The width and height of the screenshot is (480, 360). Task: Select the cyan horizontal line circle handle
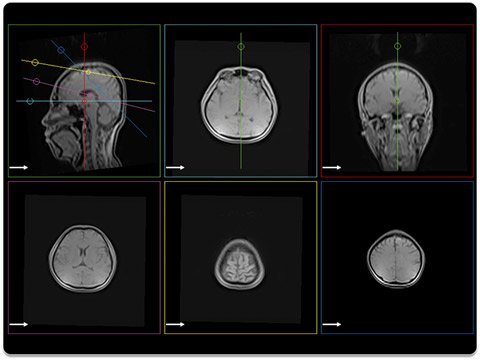pyautogui.click(x=30, y=101)
